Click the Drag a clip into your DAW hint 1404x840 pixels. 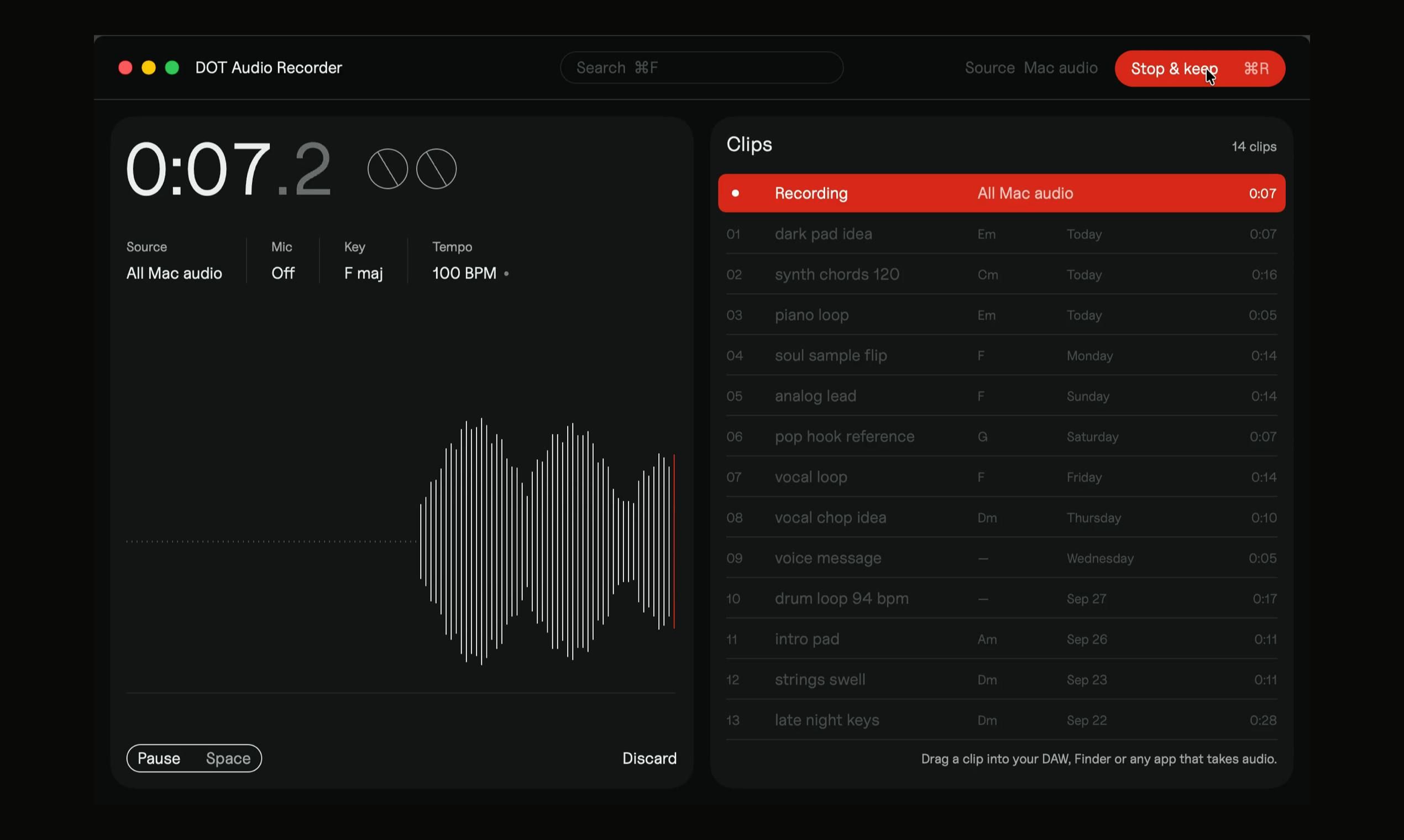click(x=1099, y=759)
